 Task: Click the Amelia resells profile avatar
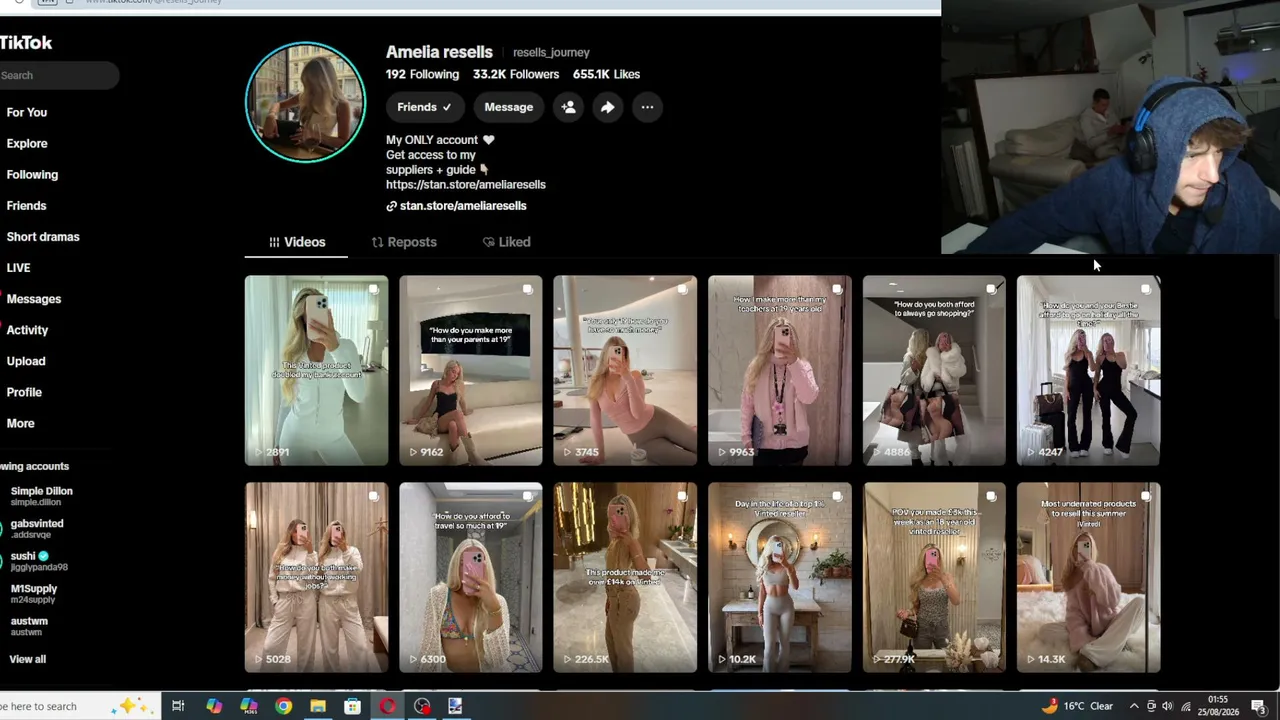coord(306,102)
